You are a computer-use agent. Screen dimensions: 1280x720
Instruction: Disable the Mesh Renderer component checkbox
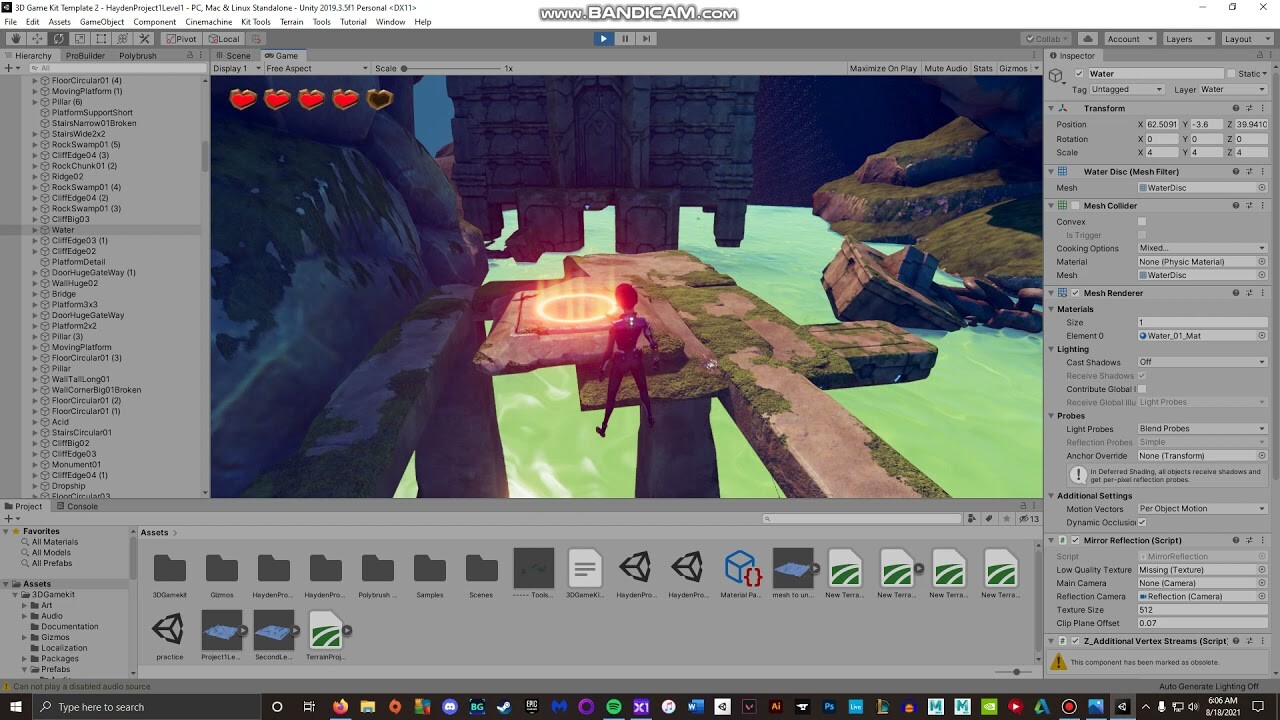[1075, 292]
